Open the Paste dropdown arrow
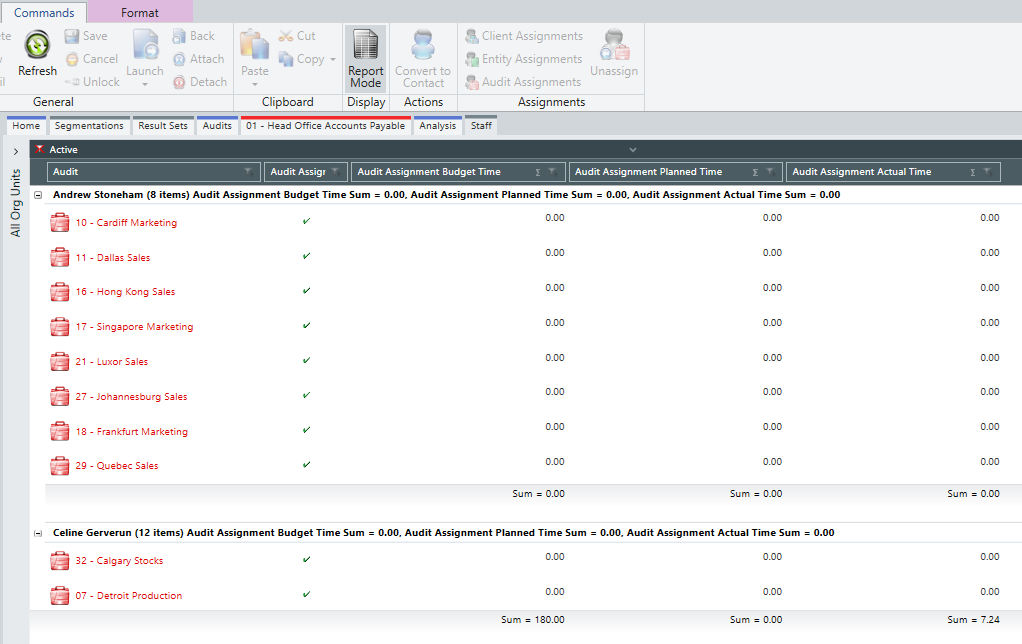1022x644 pixels. [254, 84]
